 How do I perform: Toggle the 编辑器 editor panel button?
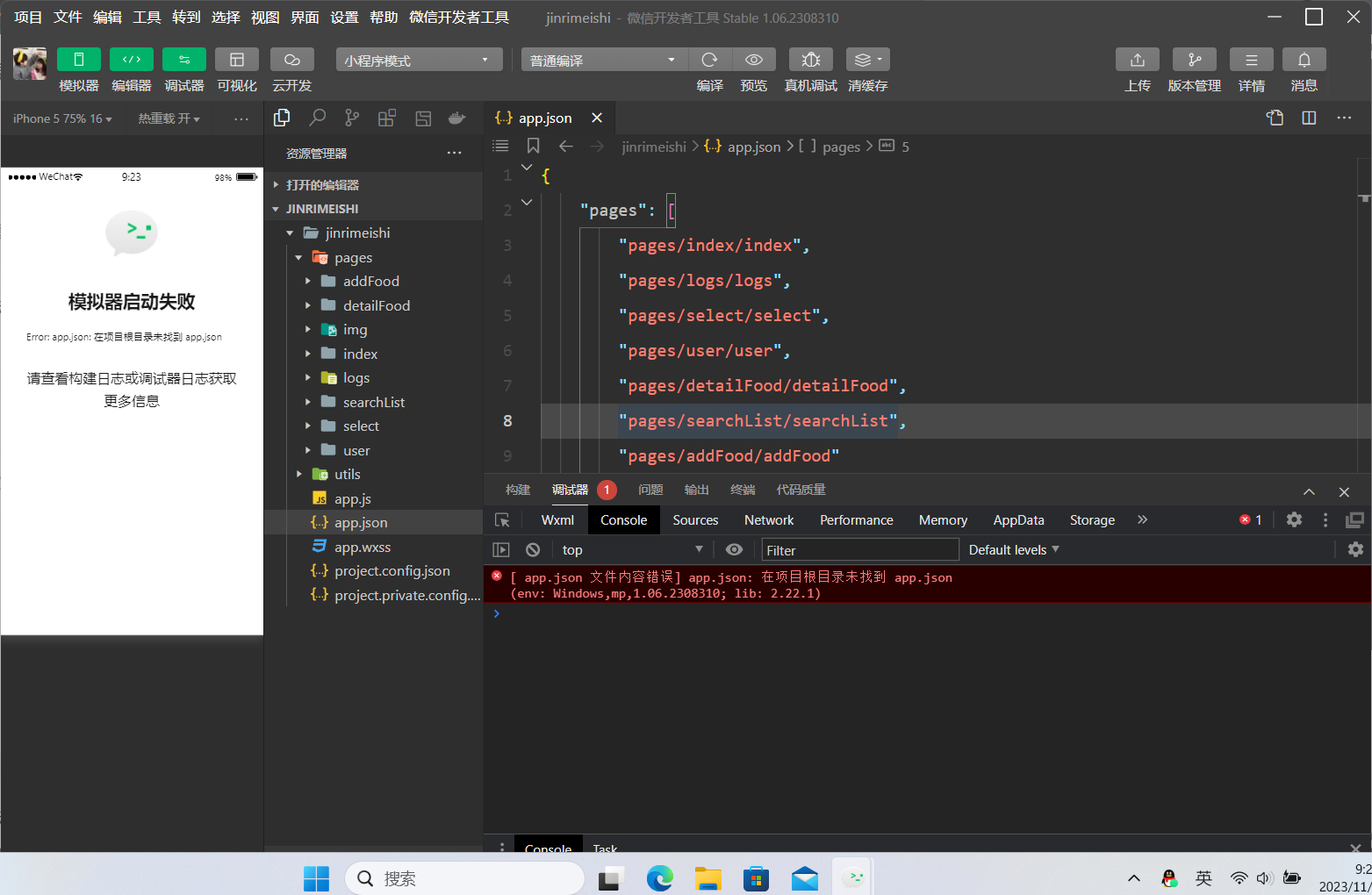click(x=132, y=60)
